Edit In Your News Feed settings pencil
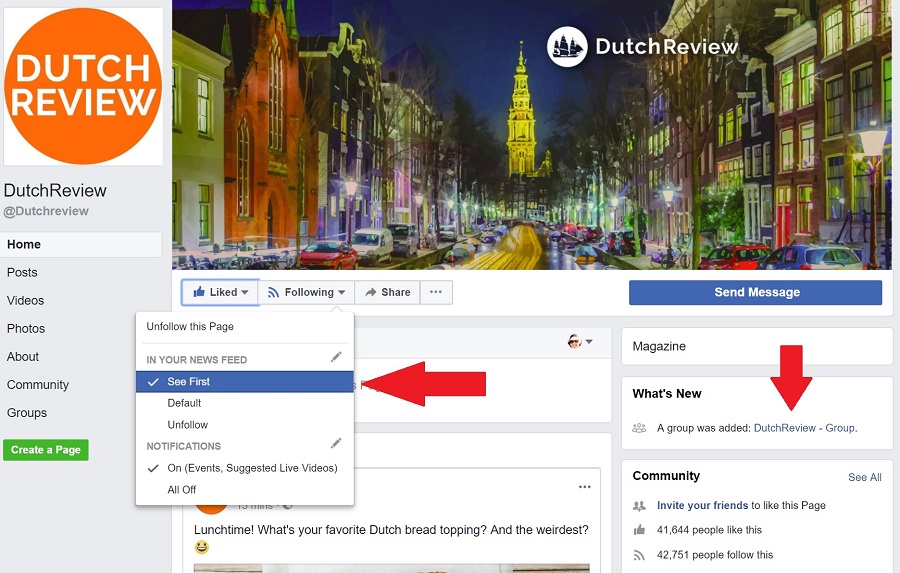900x573 pixels. (x=336, y=357)
